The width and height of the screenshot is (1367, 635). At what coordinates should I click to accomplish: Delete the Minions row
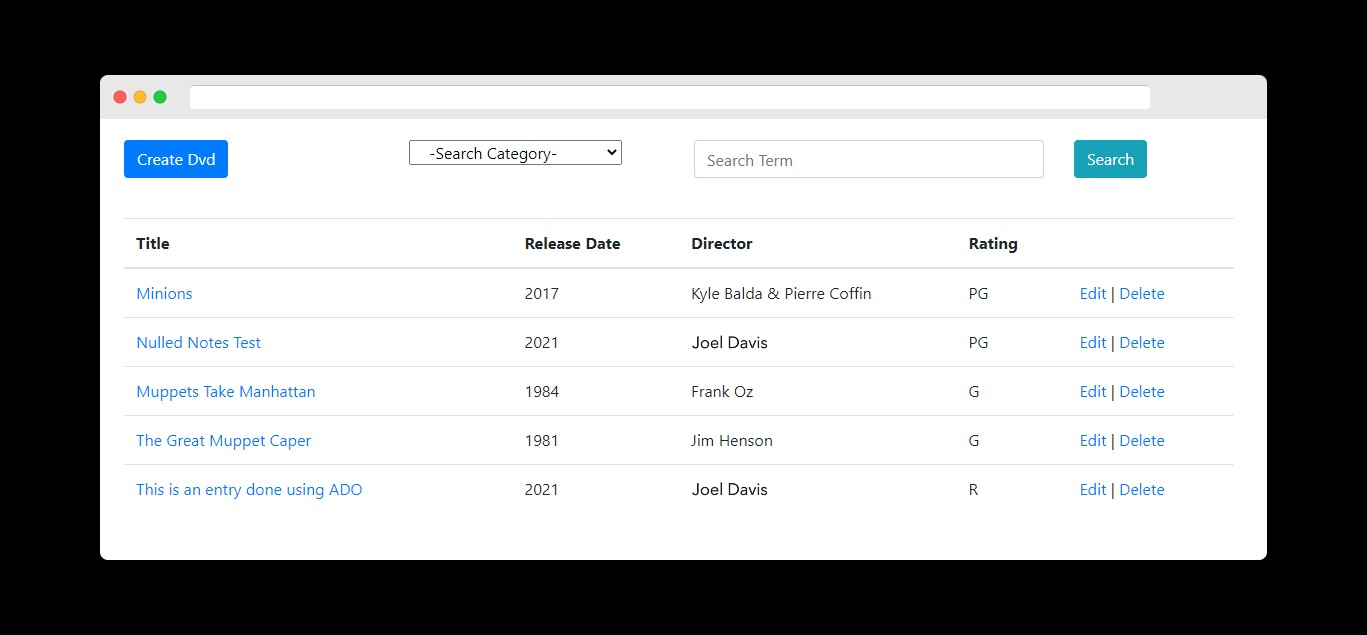click(x=1142, y=293)
